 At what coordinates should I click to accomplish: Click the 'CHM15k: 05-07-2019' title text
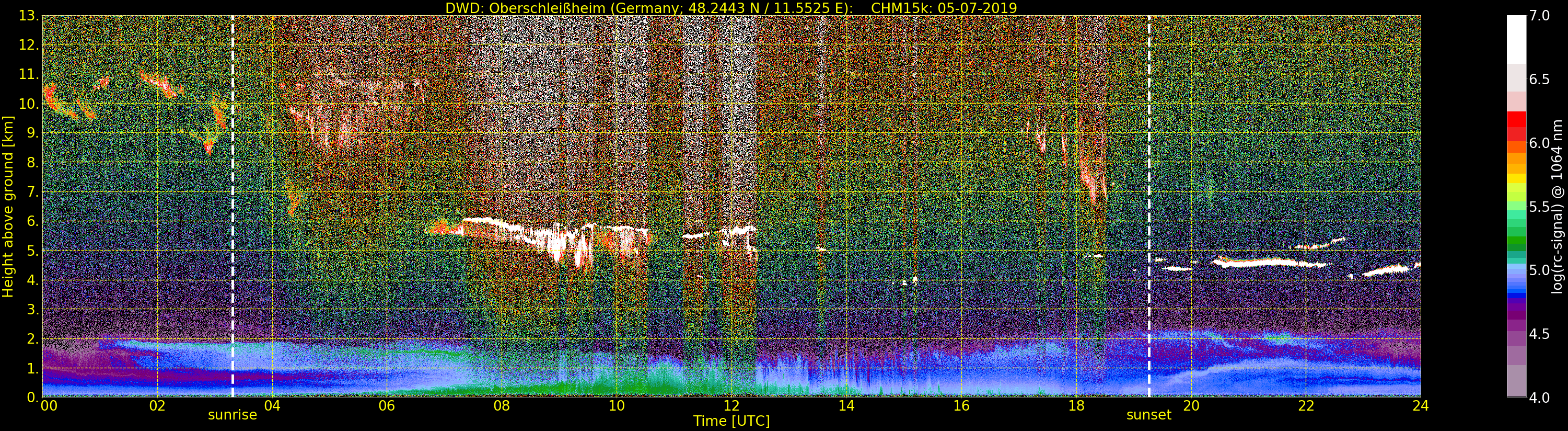[944, 8]
